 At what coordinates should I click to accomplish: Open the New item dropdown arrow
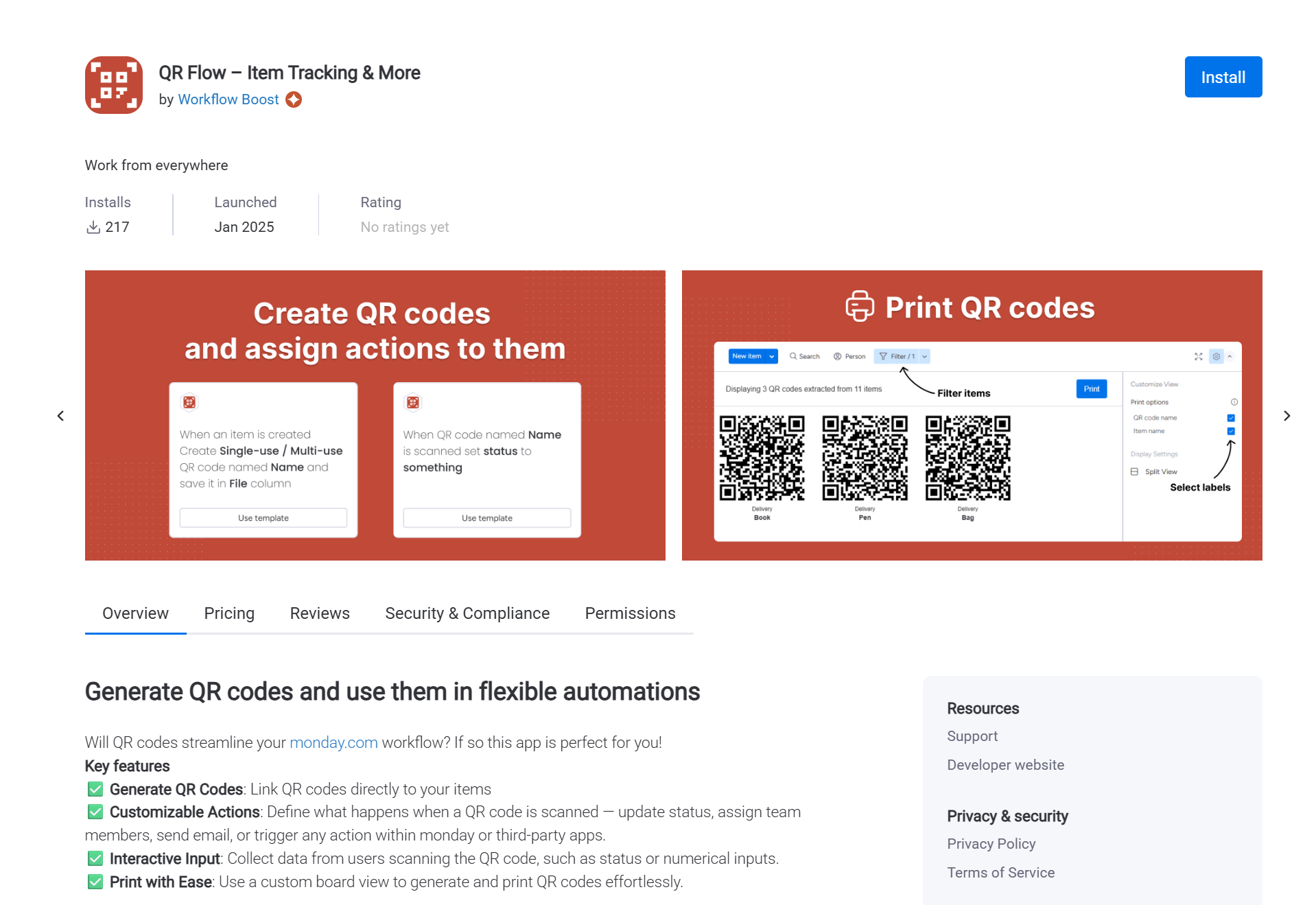772,357
